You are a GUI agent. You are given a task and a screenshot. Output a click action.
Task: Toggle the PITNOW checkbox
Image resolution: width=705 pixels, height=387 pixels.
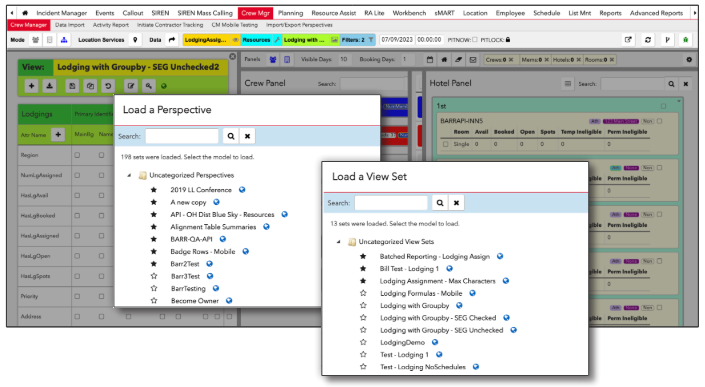475,40
